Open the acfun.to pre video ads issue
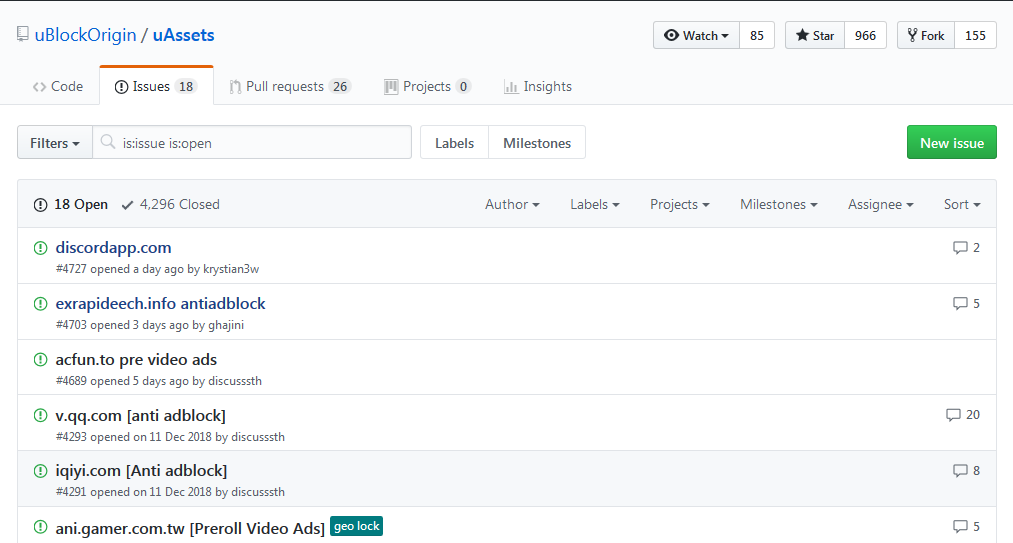Image resolution: width=1013 pixels, height=543 pixels. (136, 359)
